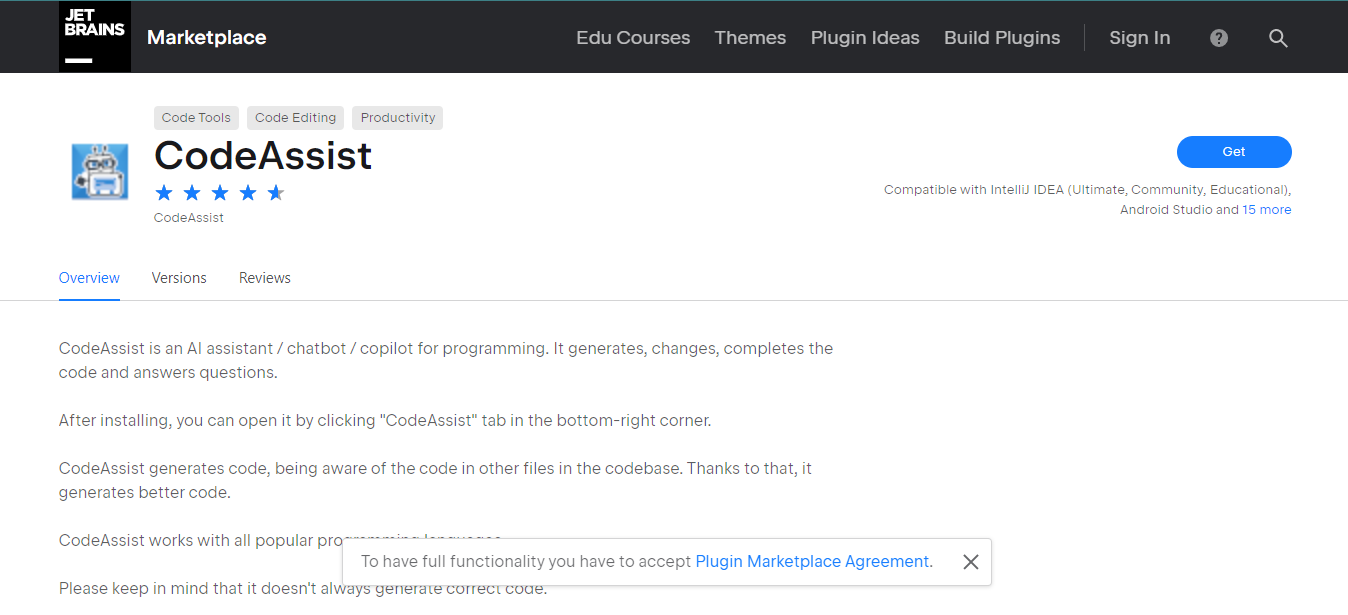Click the paragraph starting 'CodeAssist generates code, being aware'
1348x615 pixels.
tap(435, 480)
